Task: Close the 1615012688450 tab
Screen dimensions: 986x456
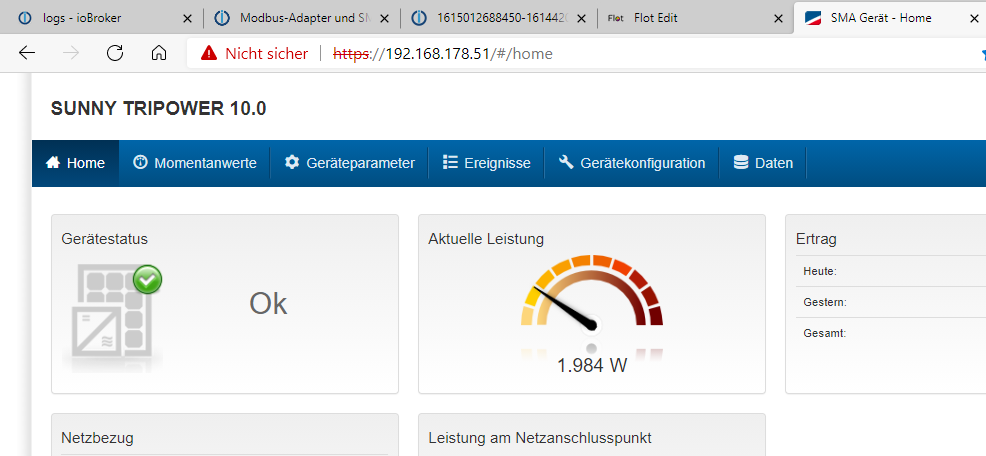Action: (581, 19)
